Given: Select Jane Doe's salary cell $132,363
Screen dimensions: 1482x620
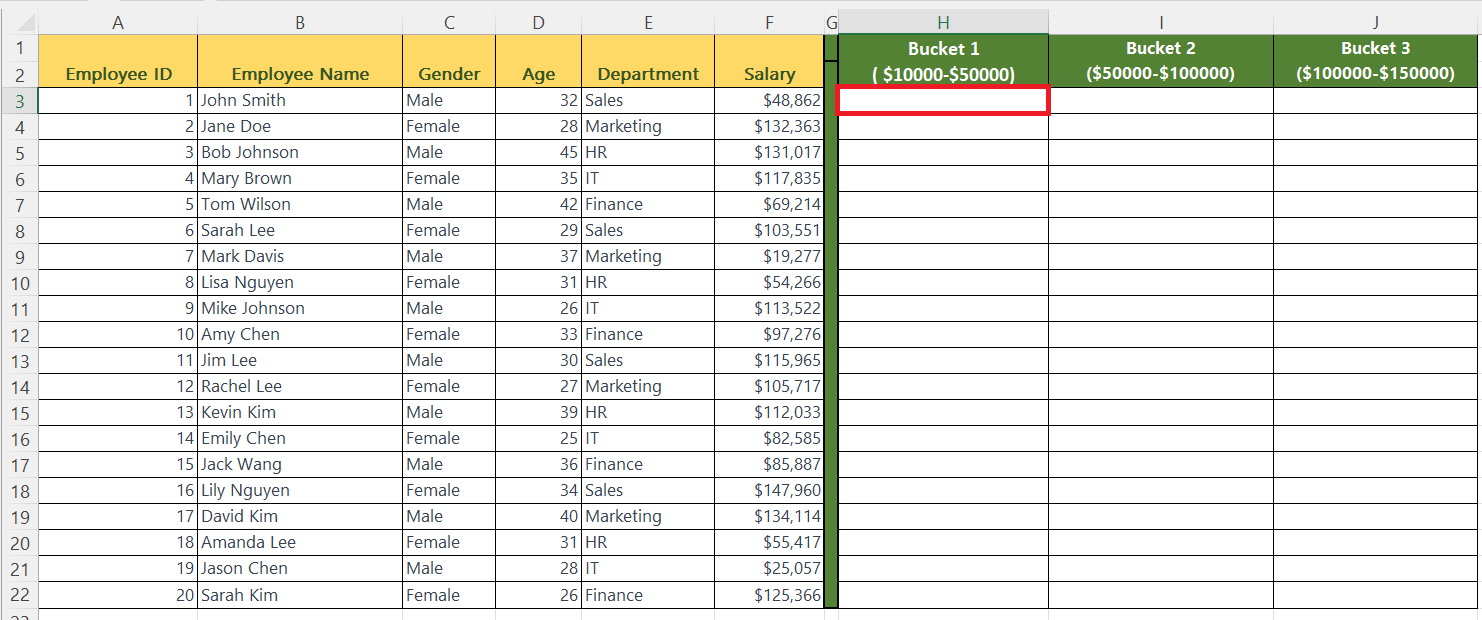Looking at the screenshot, I should [x=769, y=126].
